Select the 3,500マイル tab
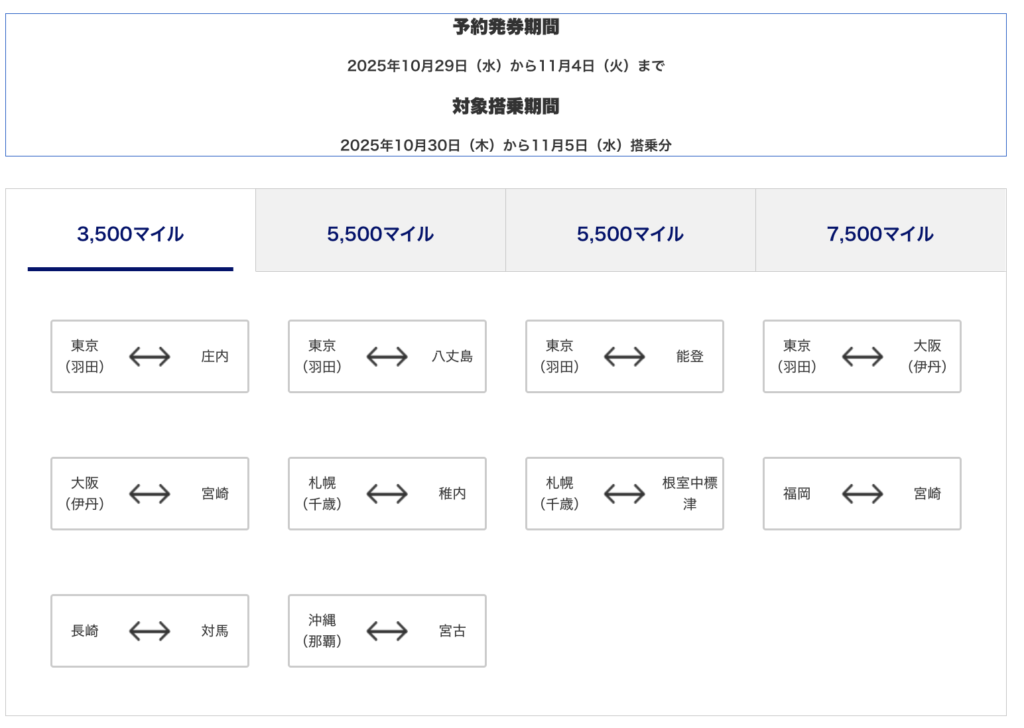The image size is (1024, 728). (x=130, y=234)
